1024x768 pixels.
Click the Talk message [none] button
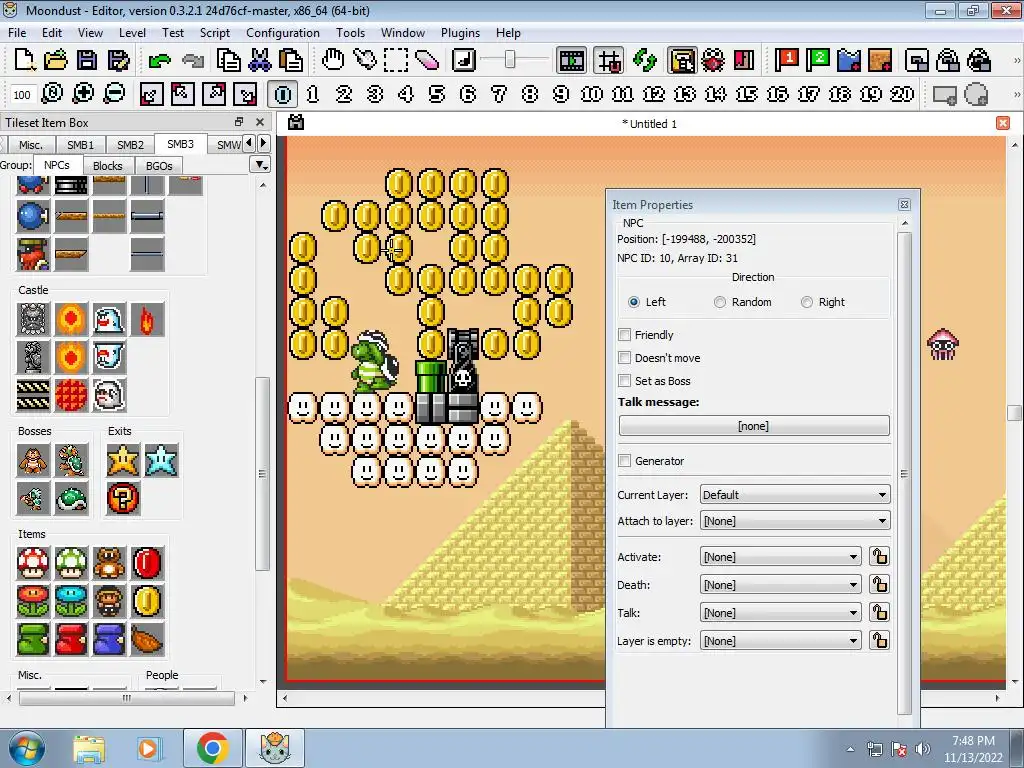[754, 426]
